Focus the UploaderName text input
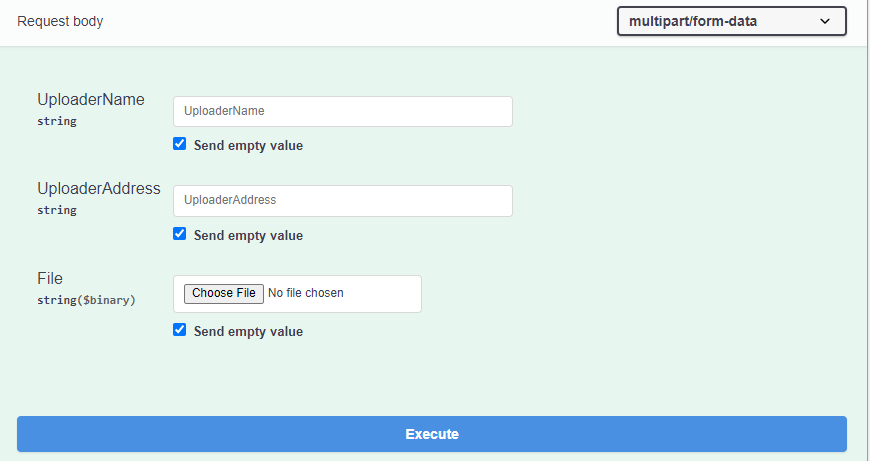Image resolution: width=870 pixels, height=461 pixels. click(x=343, y=112)
